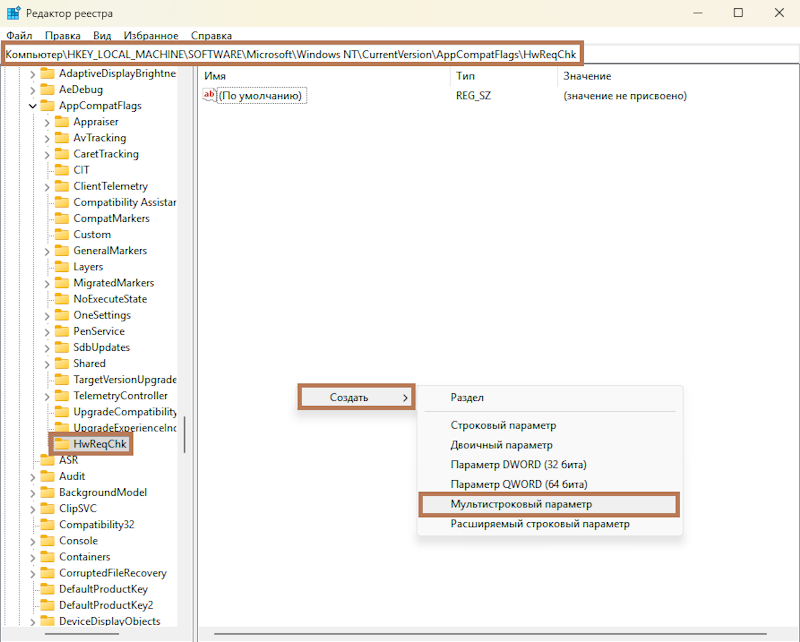Click the Имя column header
This screenshot has width=800, height=642.
tap(215, 76)
